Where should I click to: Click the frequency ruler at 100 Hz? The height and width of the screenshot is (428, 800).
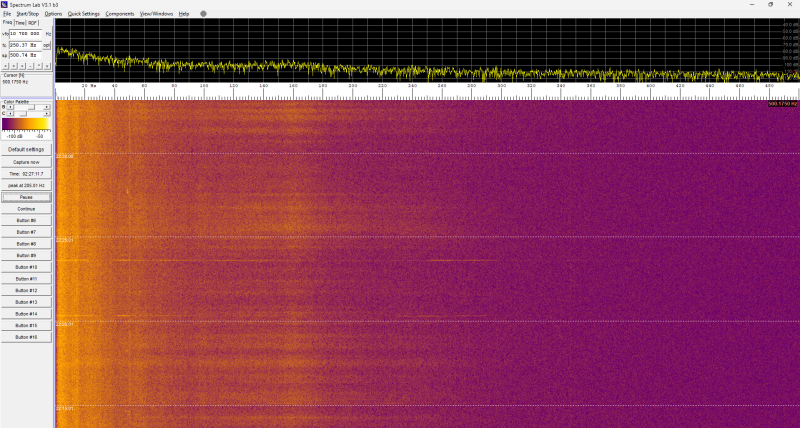click(204, 86)
